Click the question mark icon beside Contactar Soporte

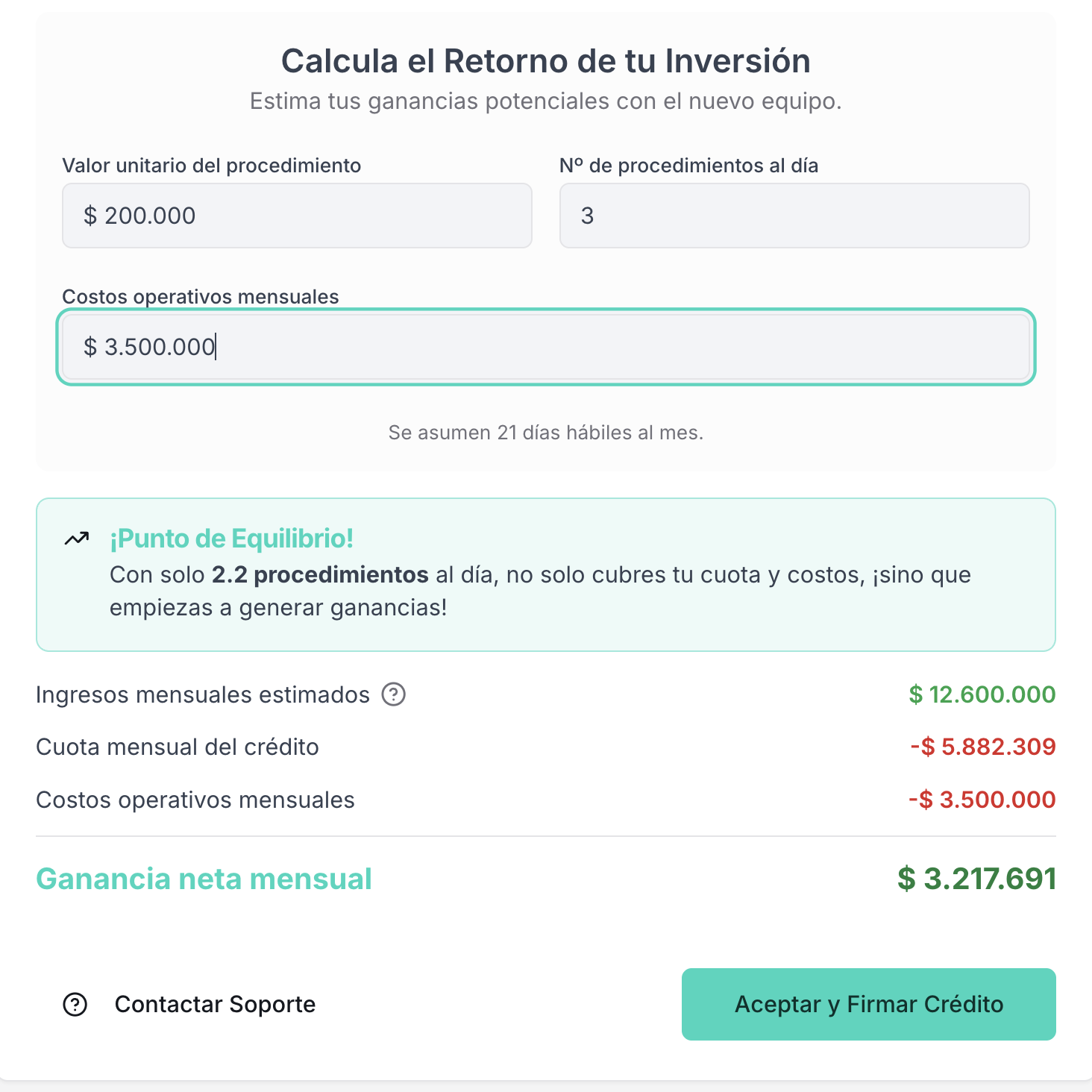click(x=75, y=1005)
